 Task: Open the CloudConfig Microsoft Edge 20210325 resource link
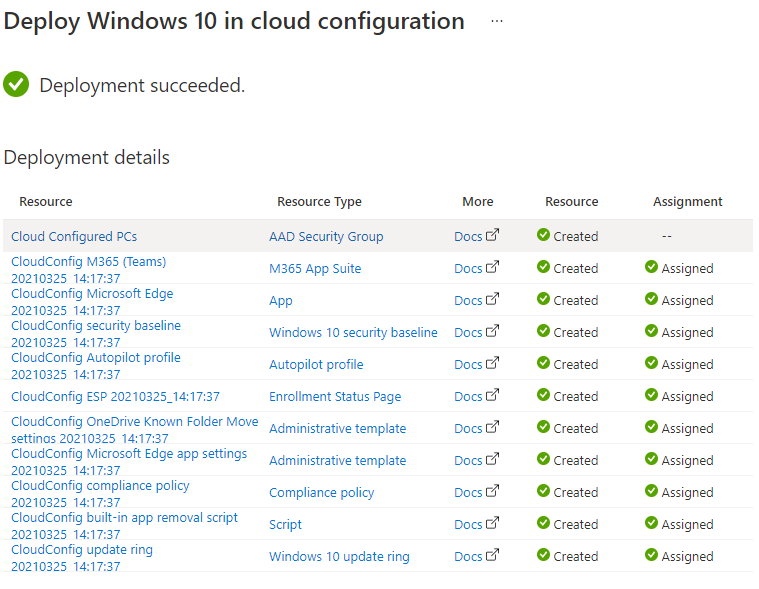point(92,302)
